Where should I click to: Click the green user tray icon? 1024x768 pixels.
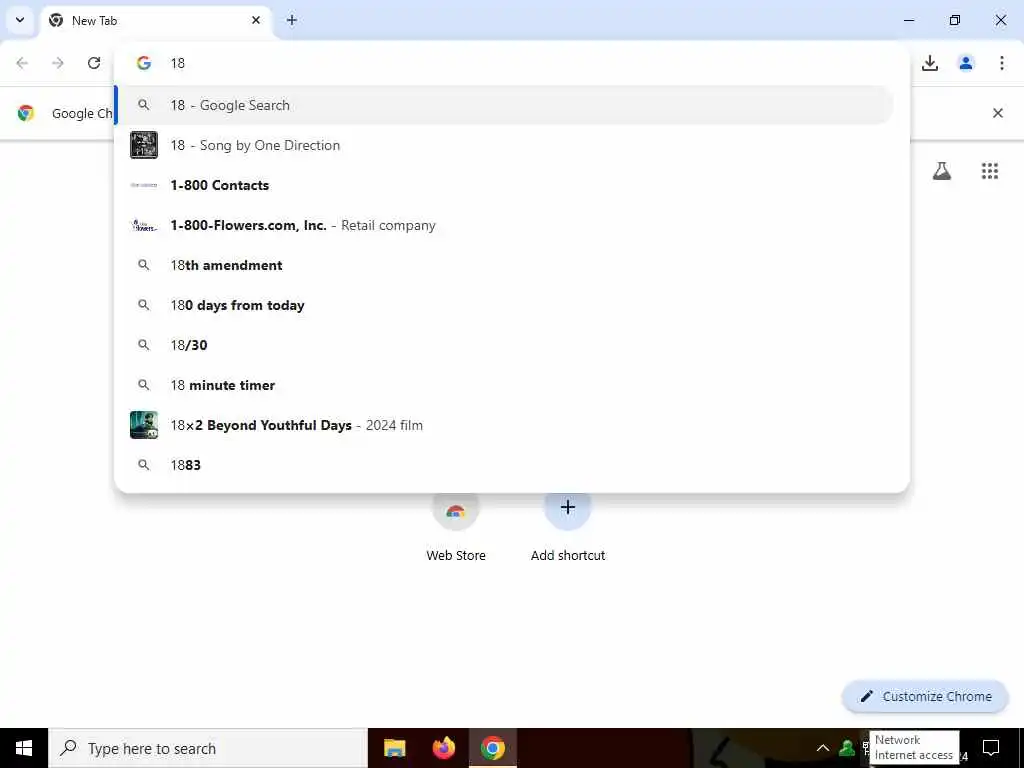847,748
